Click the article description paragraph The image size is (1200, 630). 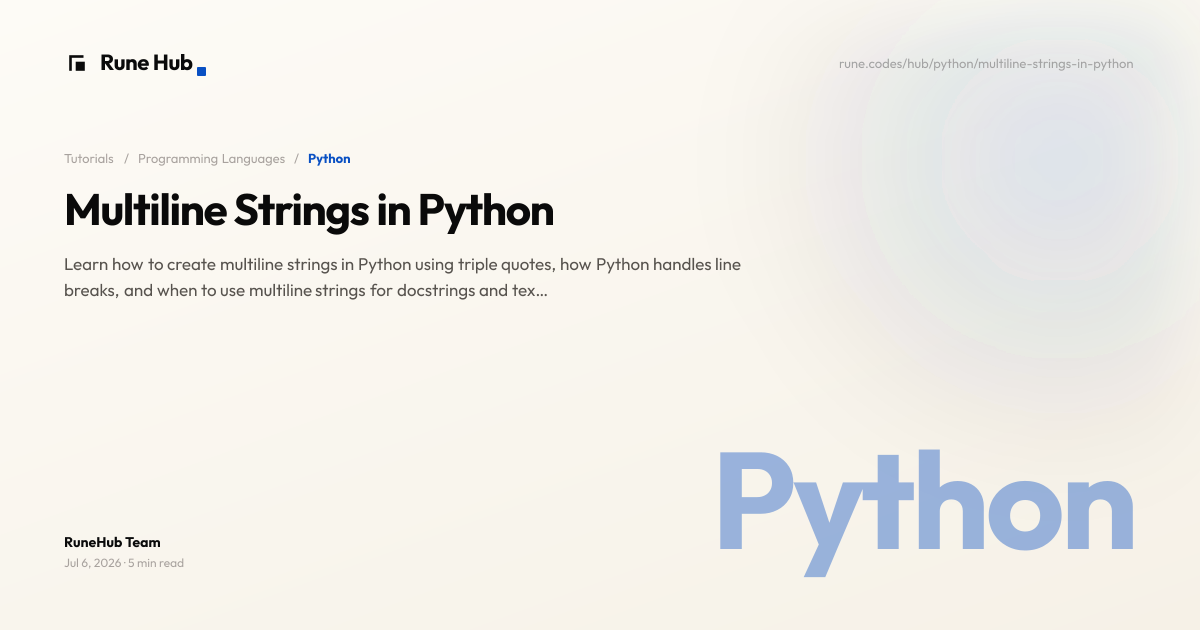pos(402,278)
